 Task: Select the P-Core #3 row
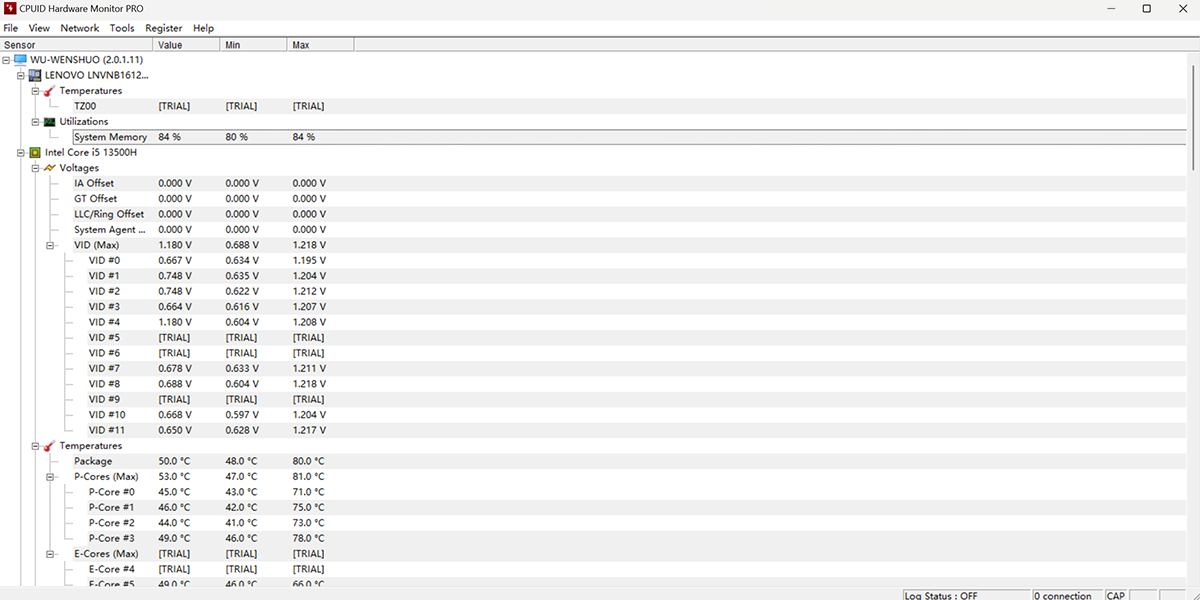[637, 538]
